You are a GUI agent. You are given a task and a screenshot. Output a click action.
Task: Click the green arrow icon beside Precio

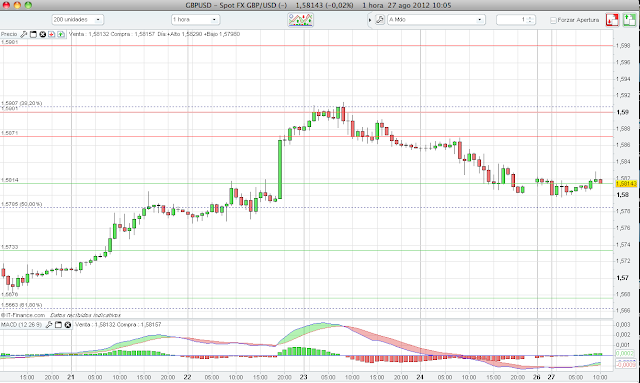click(61, 34)
